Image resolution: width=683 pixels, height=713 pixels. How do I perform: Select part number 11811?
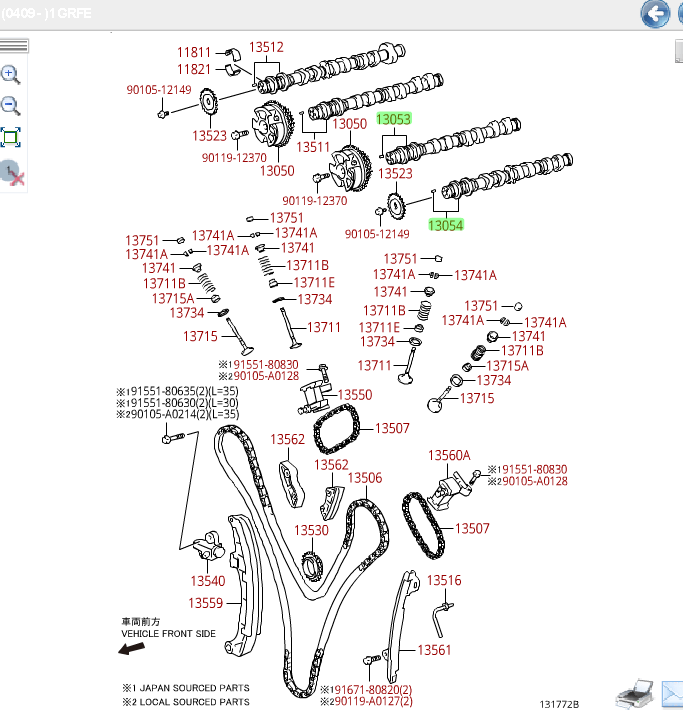pyautogui.click(x=194, y=53)
